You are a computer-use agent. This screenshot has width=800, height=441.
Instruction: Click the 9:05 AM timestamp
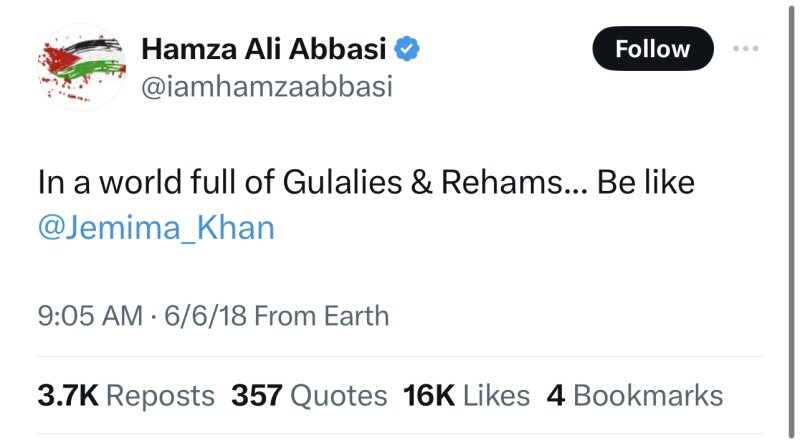(89, 317)
